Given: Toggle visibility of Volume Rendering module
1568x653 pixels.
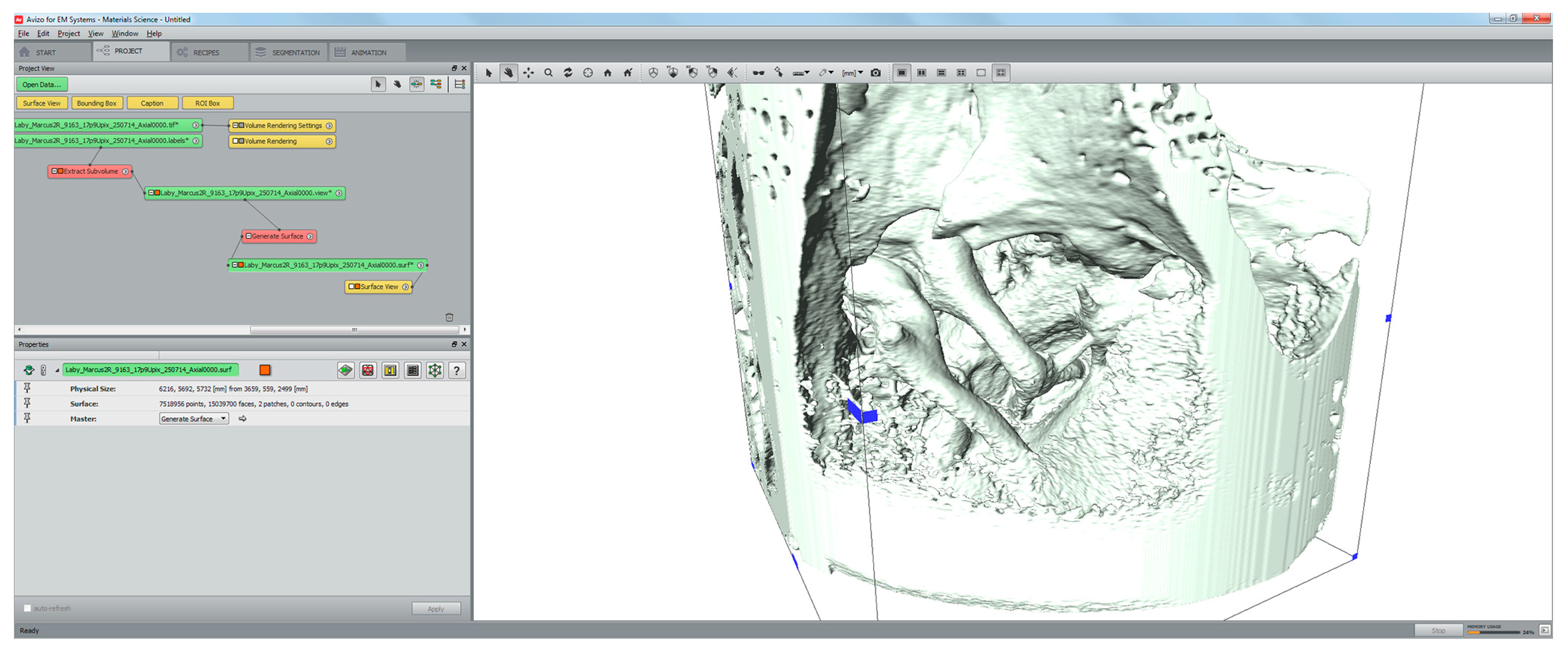Looking at the screenshot, I should (241, 141).
